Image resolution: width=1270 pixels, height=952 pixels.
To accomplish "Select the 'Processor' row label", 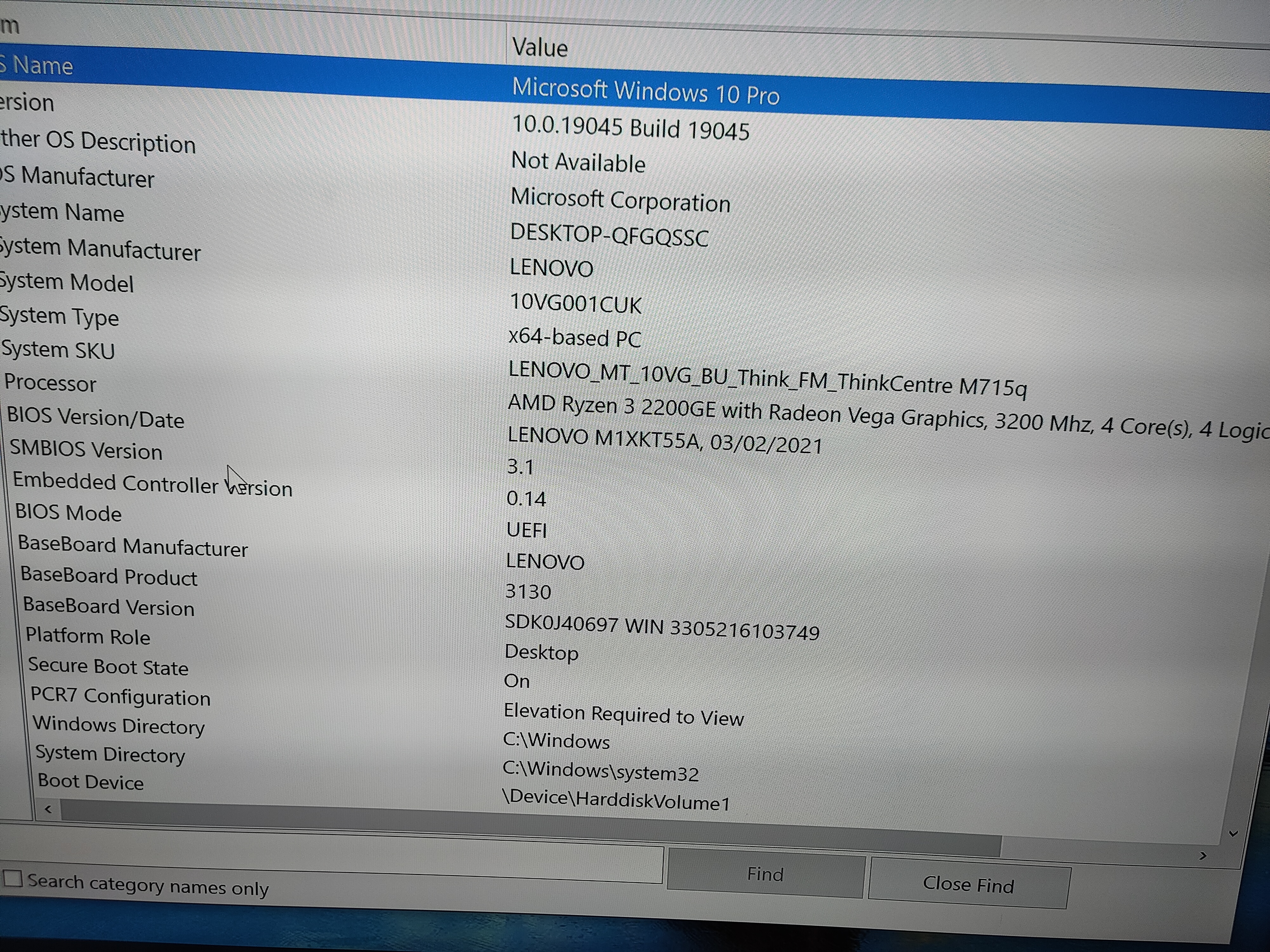I will pyautogui.click(x=50, y=383).
